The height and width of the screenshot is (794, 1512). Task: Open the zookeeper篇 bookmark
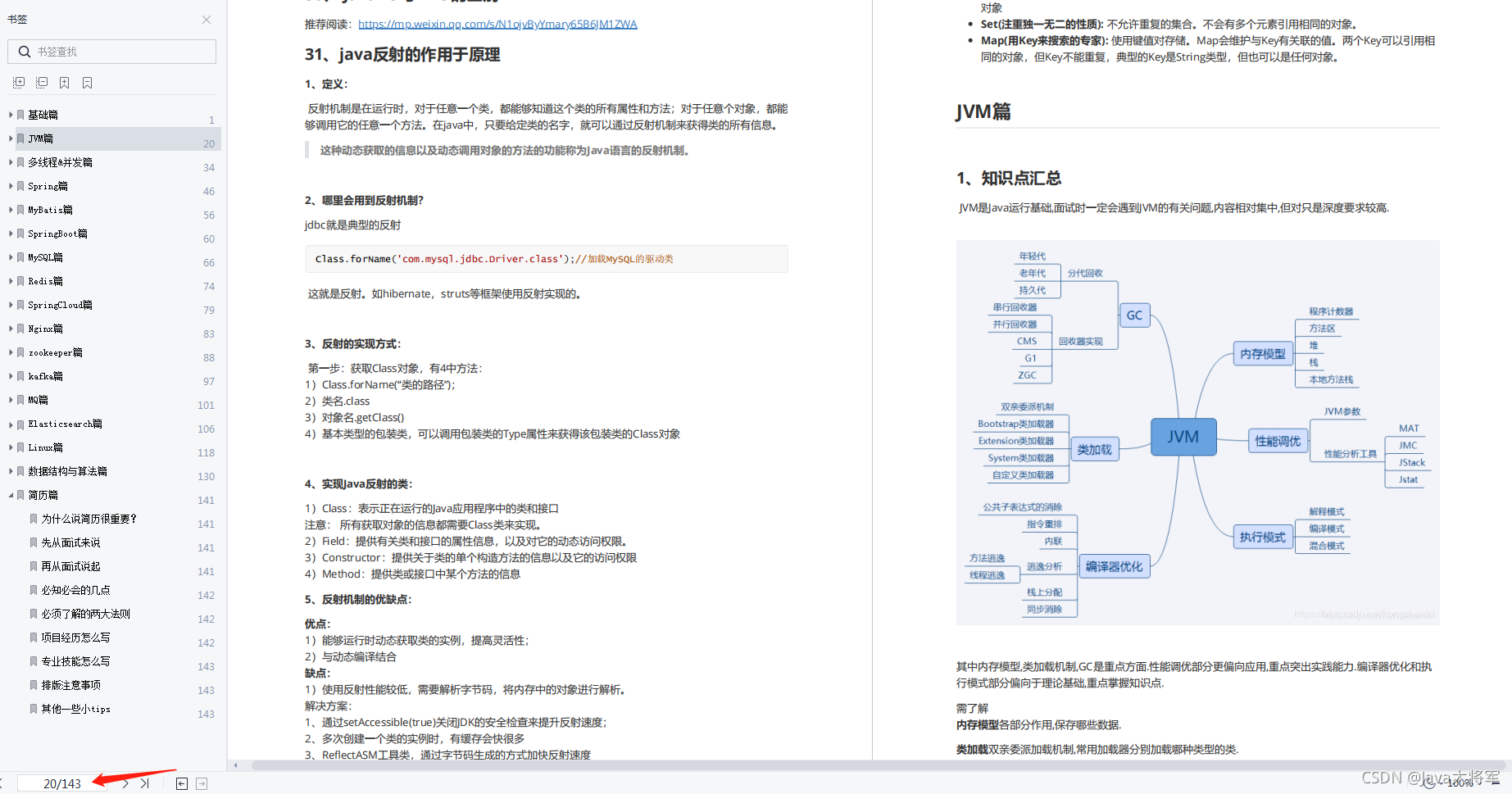click(x=55, y=352)
